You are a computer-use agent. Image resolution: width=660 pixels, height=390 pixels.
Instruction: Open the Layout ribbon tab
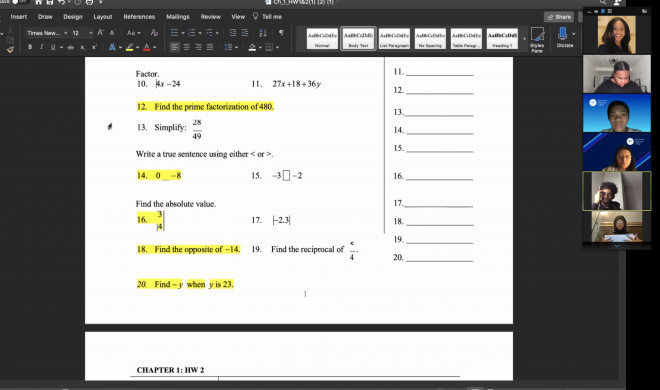pyautogui.click(x=103, y=17)
